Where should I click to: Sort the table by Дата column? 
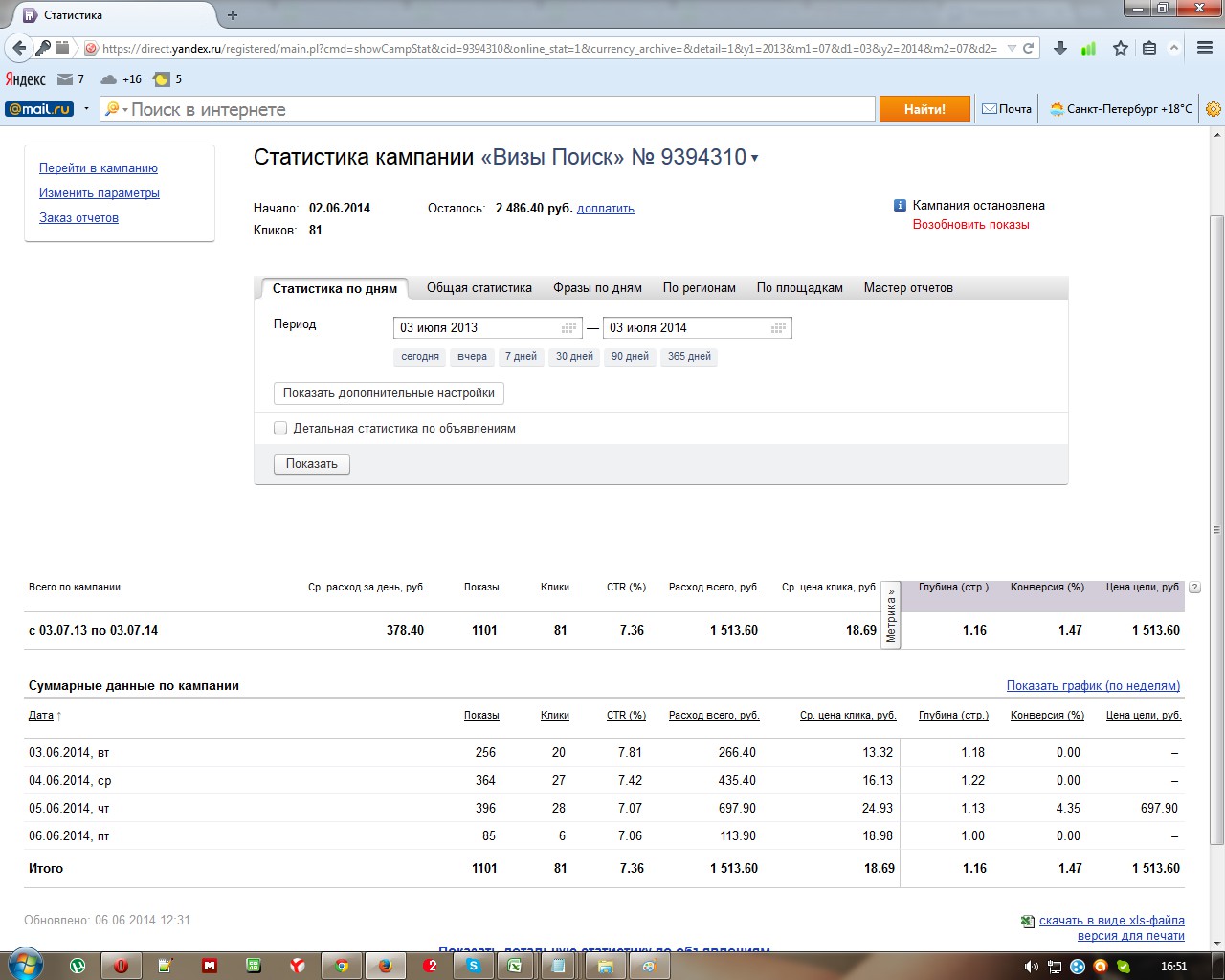click(41, 716)
